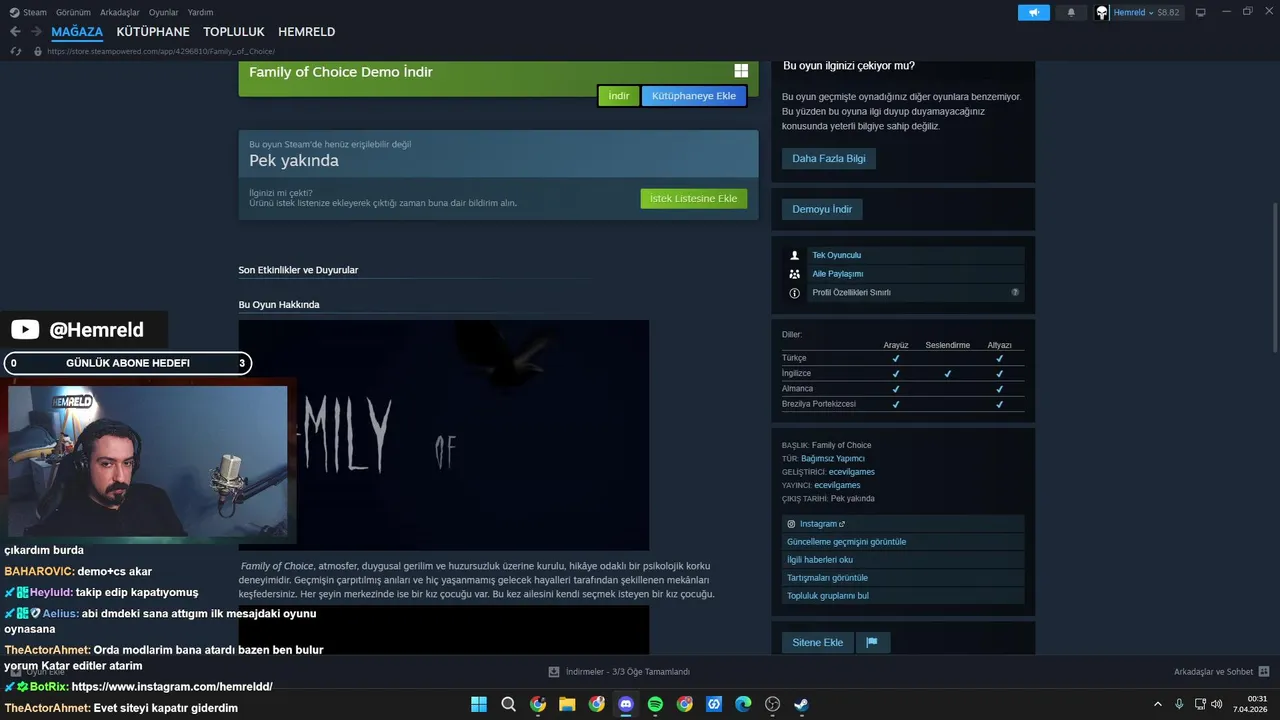Click the skull profile avatar
Viewport: 1280px width, 720px height.
tap(1102, 12)
